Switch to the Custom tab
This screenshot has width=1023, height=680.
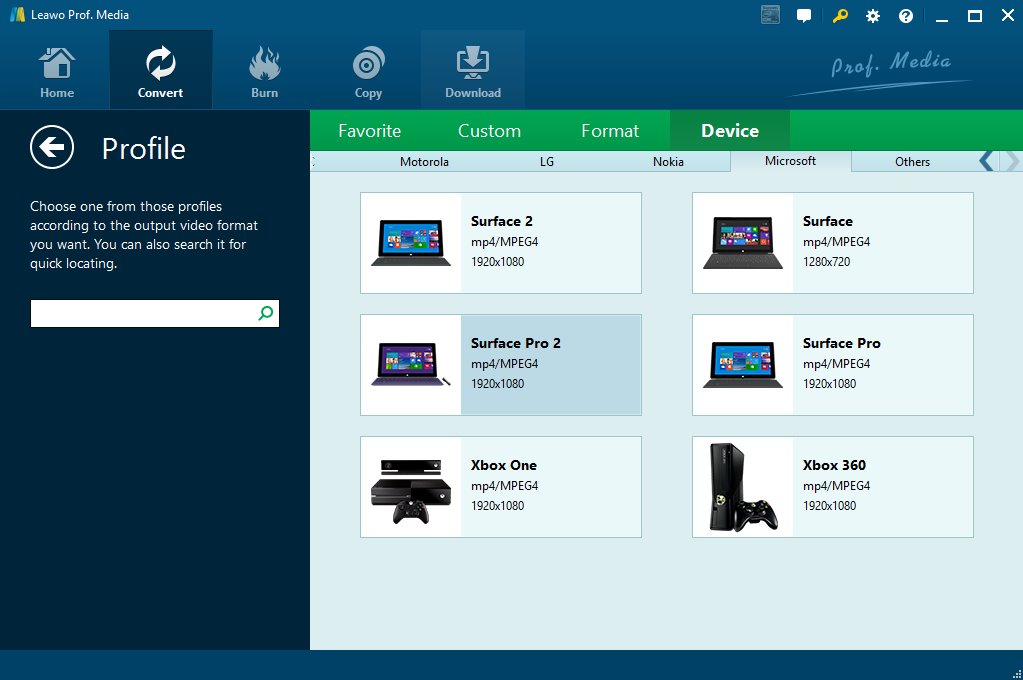pyautogui.click(x=489, y=131)
